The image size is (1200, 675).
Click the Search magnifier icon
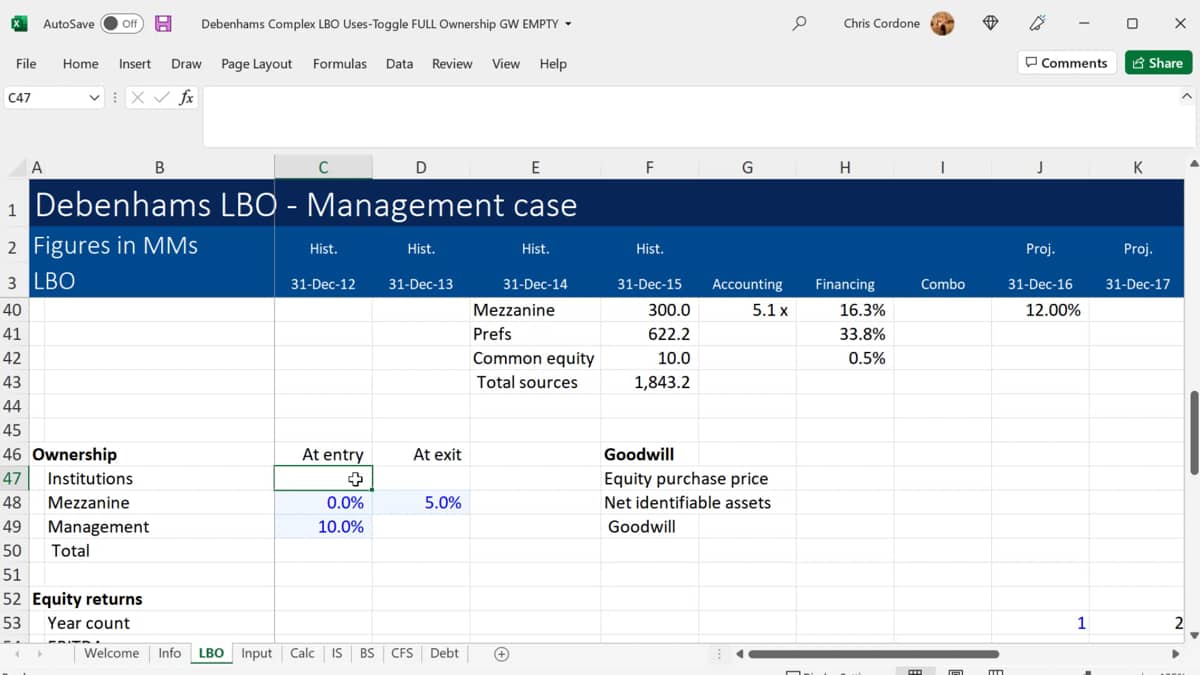(799, 23)
